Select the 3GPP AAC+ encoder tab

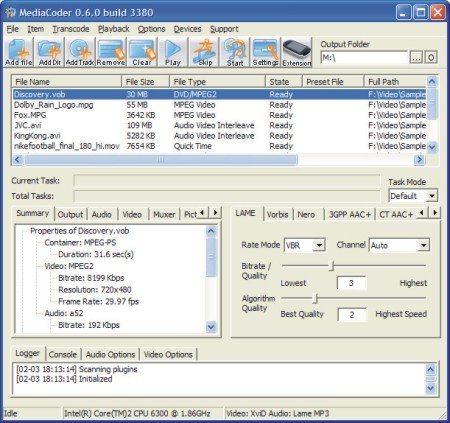pos(350,214)
